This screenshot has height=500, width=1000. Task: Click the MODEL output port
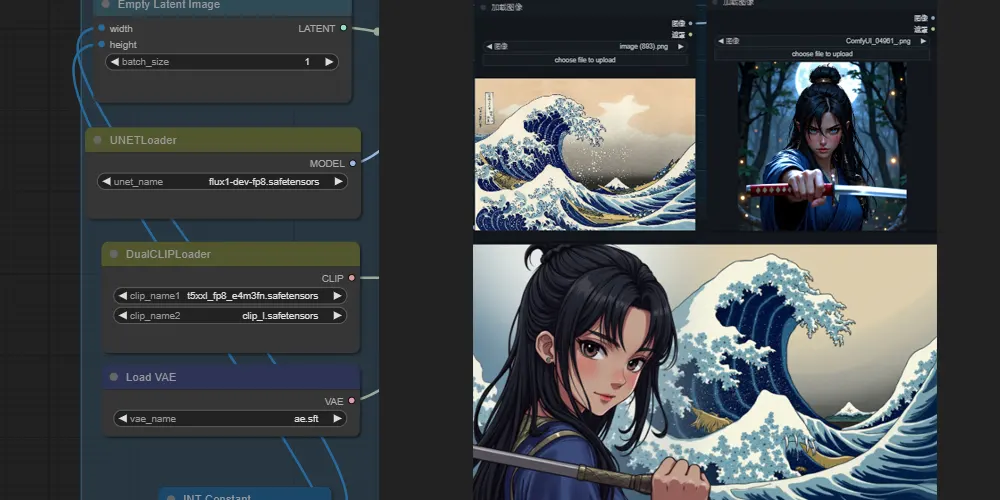click(353, 163)
